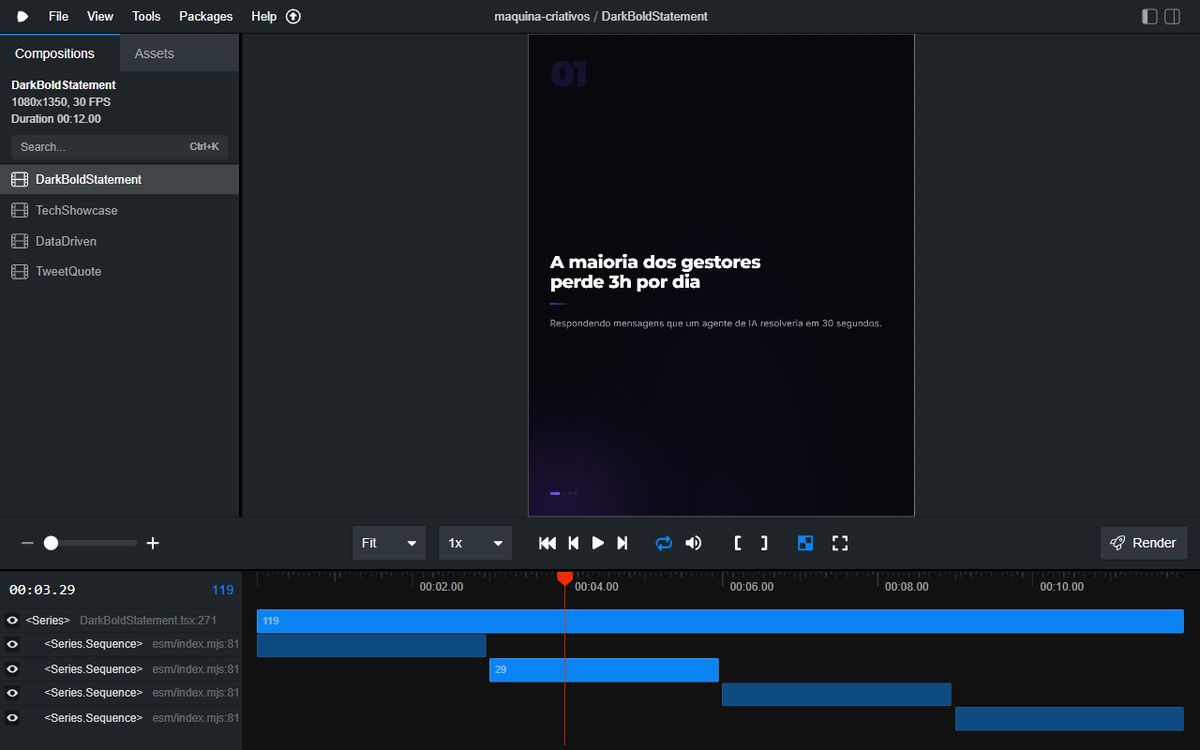This screenshot has height=750, width=1200.
Task: Click film icon beside TechShowcase
Action: 19,210
